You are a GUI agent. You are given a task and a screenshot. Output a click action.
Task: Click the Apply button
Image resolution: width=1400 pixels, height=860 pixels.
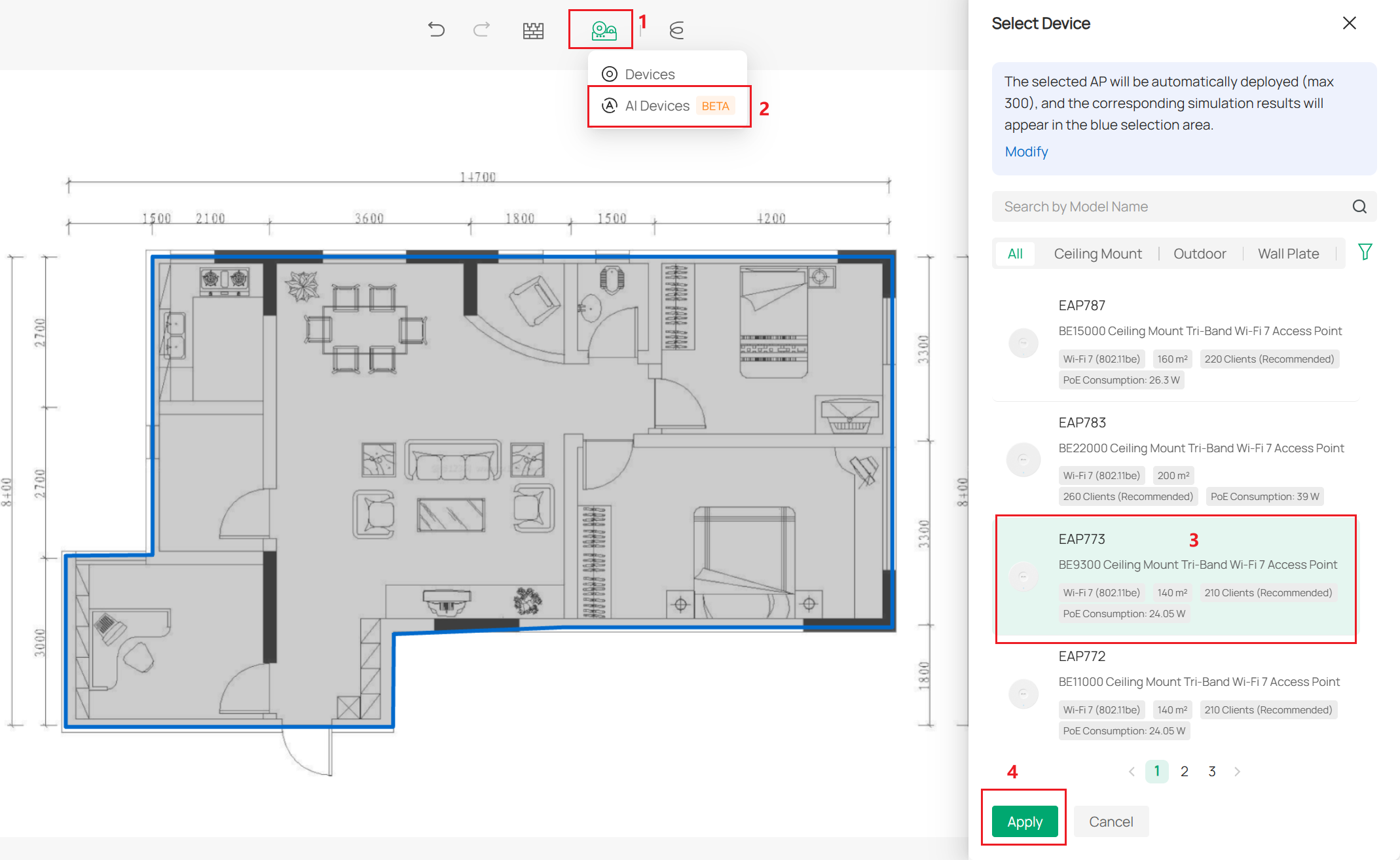coord(1024,821)
